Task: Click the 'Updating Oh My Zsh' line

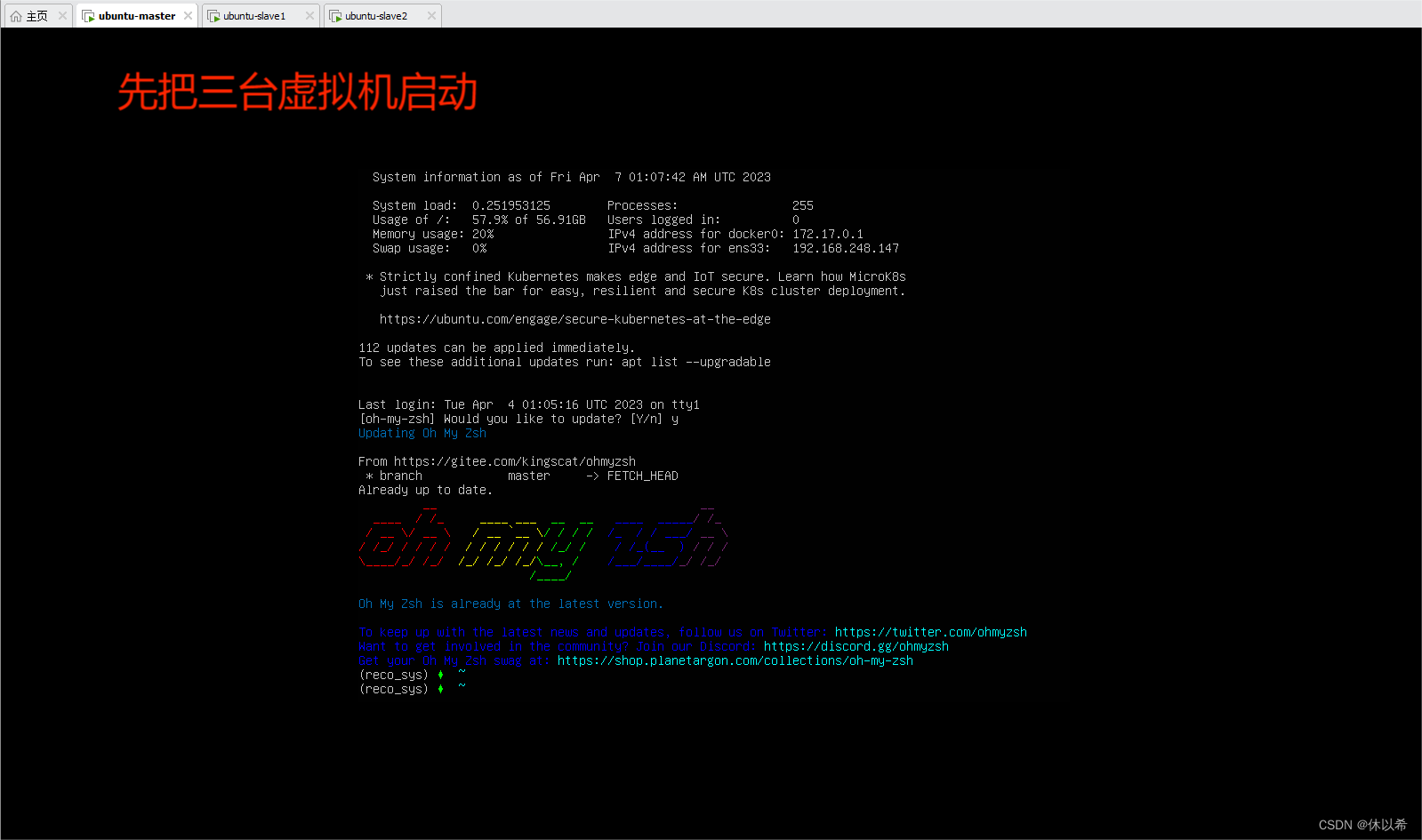Action: click(422, 433)
